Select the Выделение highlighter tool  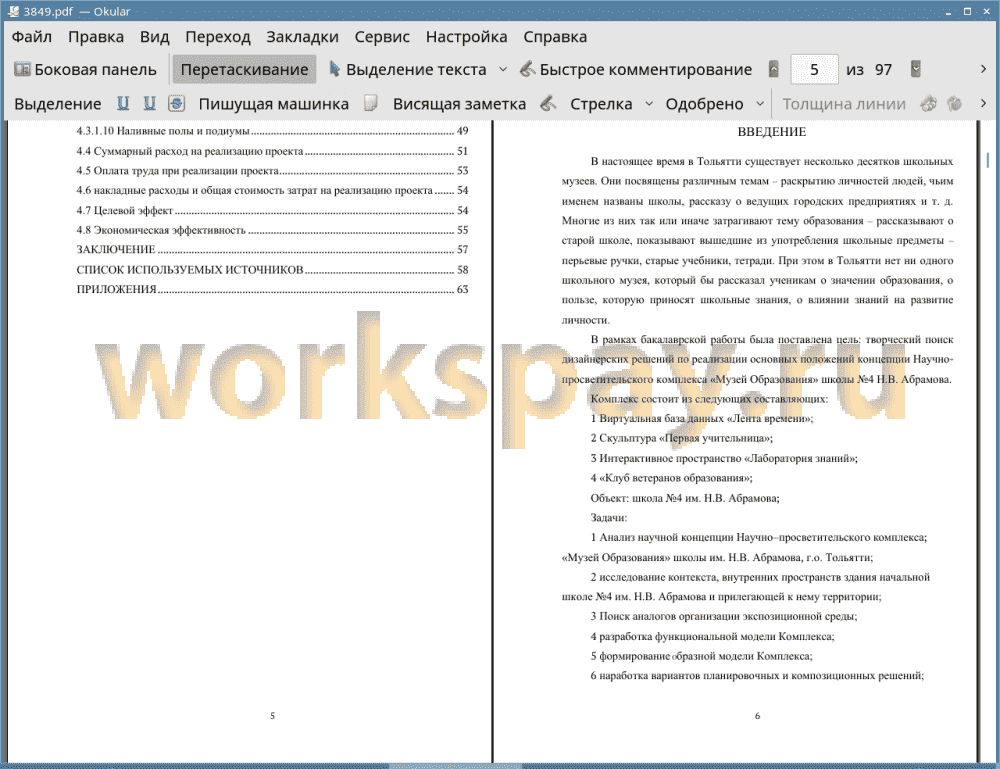[57, 104]
